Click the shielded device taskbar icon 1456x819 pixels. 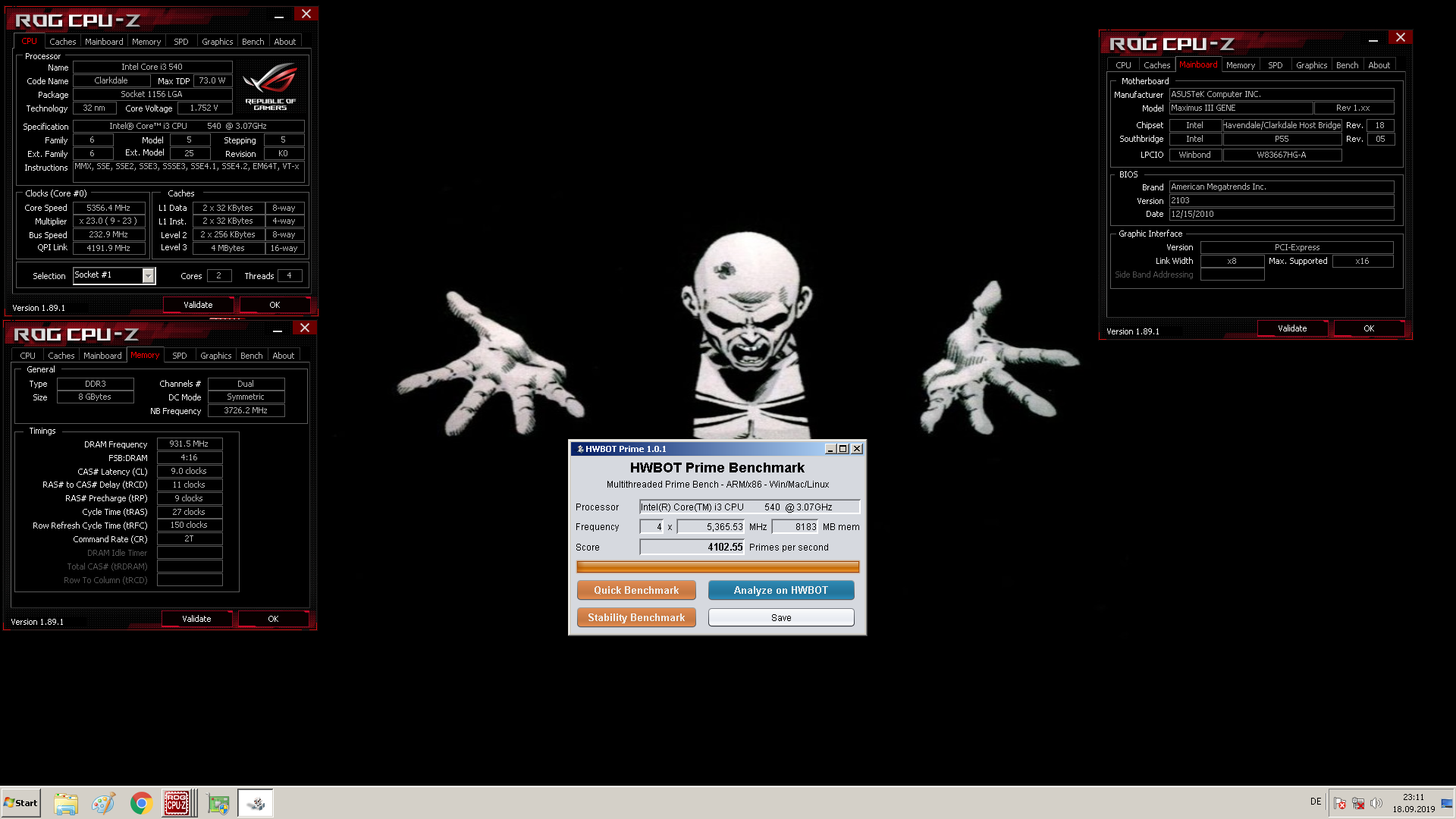[218, 803]
